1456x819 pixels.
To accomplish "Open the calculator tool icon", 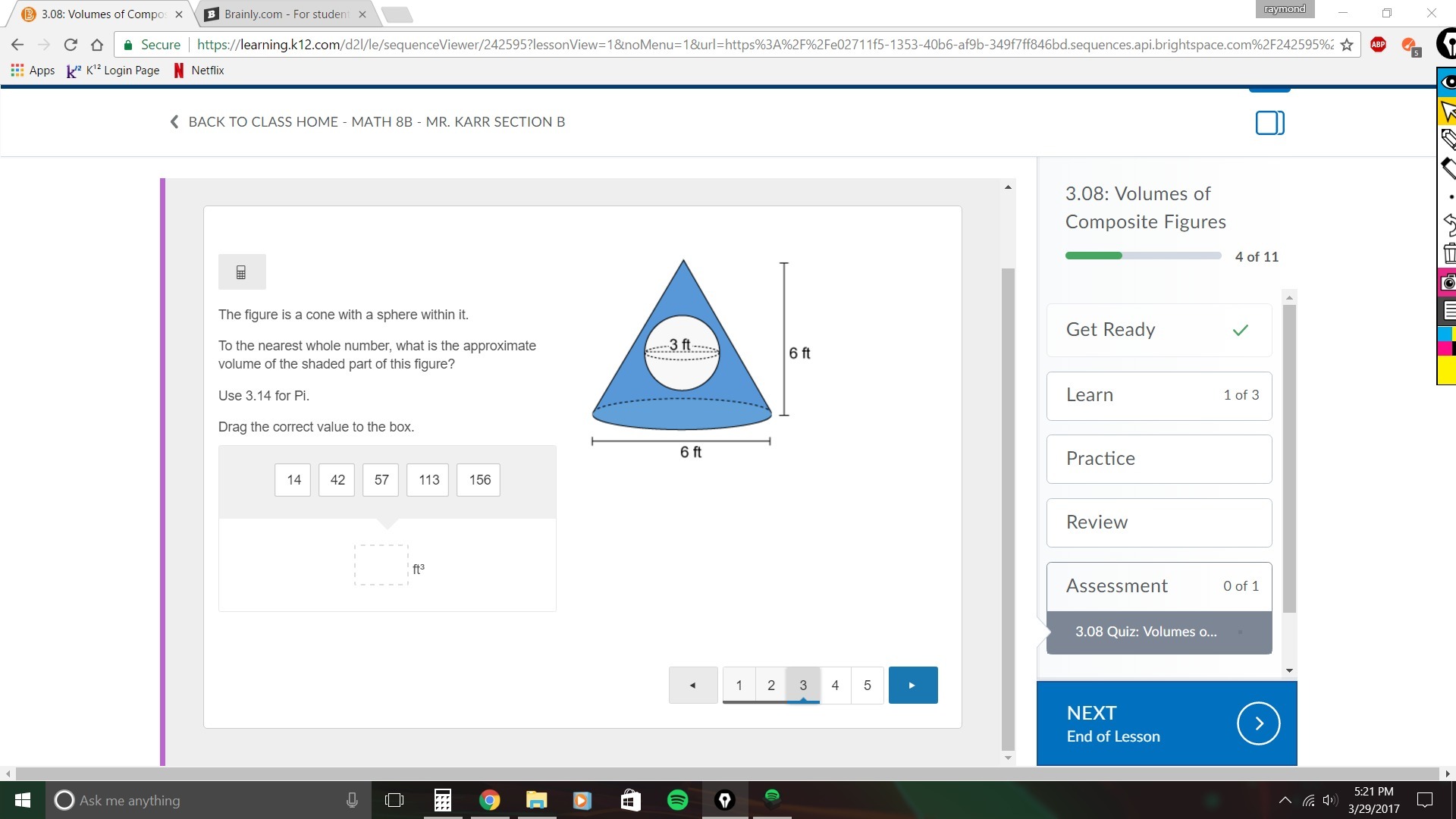I will point(241,272).
